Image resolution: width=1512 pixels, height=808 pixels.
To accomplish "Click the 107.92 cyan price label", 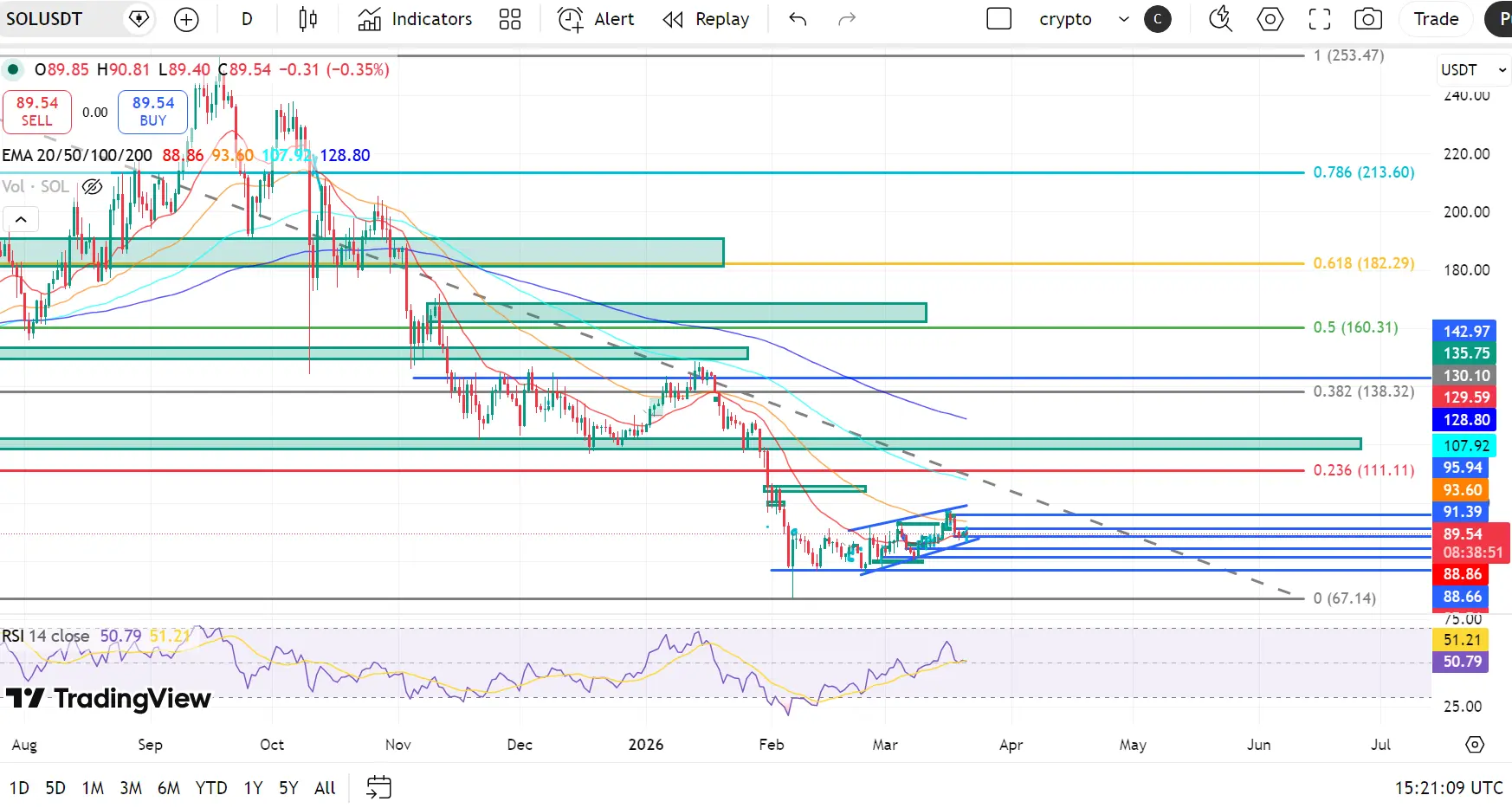I will coord(1464,445).
